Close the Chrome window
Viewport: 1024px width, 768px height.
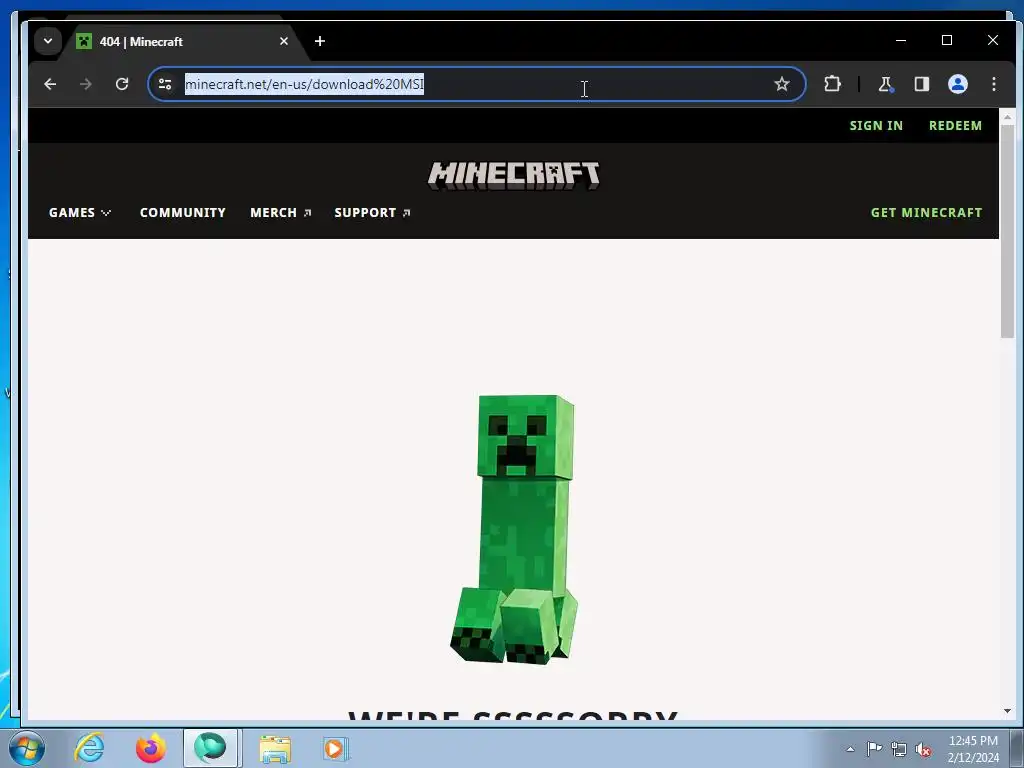(x=993, y=40)
